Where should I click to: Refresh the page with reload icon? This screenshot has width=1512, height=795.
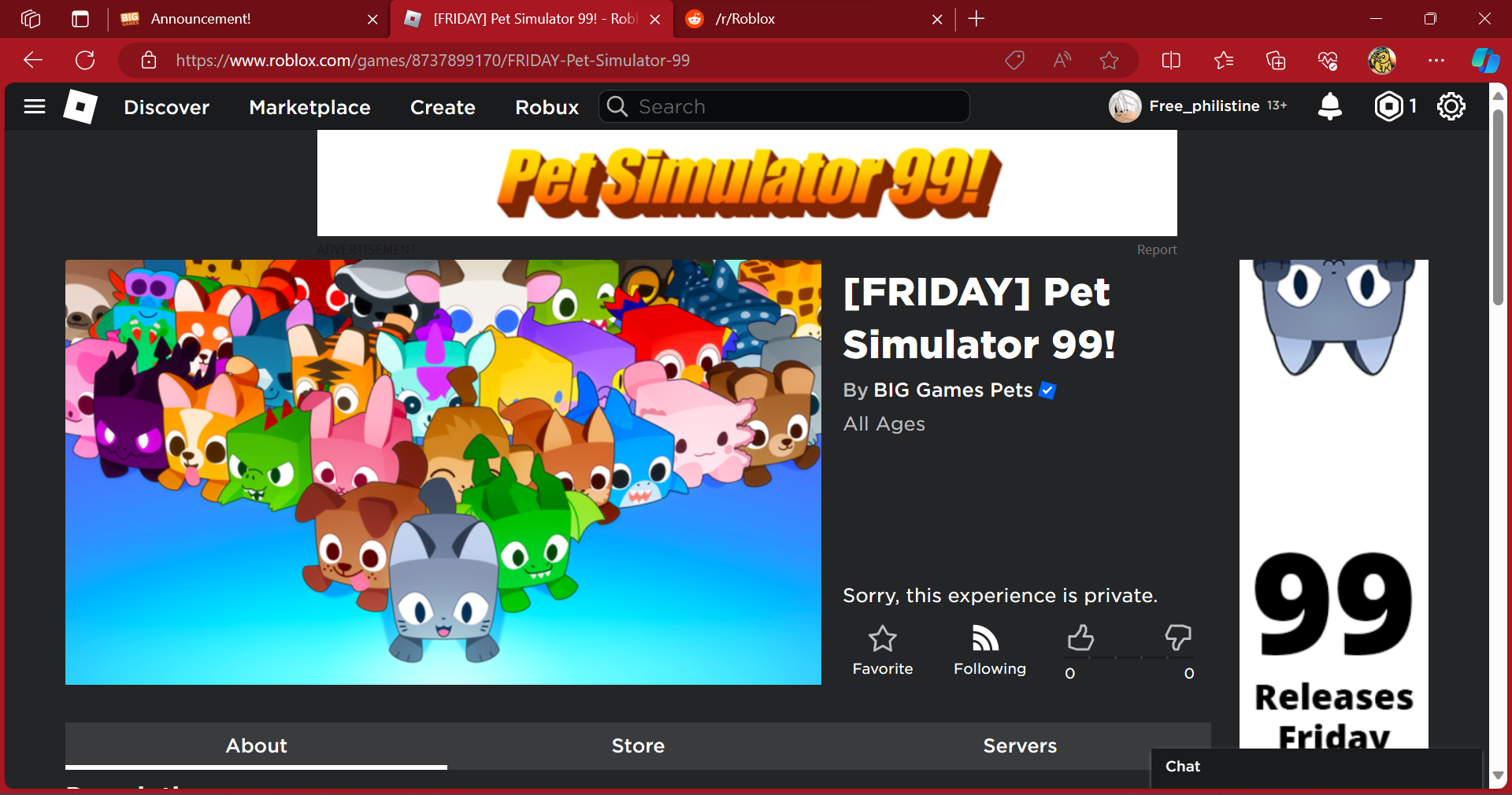point(85,60)
